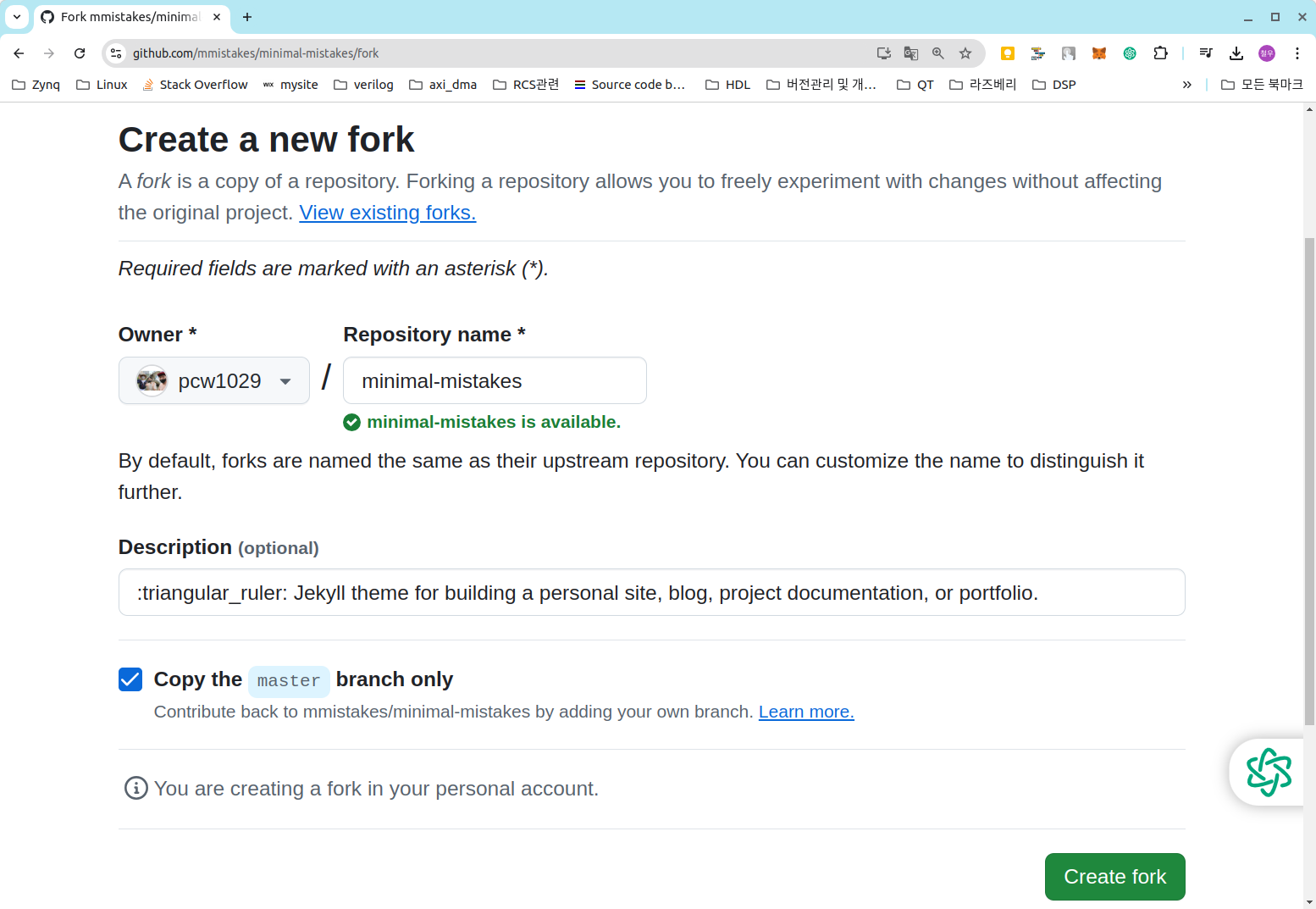Reload the page
1316x909 pixels.
click(x=80, y=53)
